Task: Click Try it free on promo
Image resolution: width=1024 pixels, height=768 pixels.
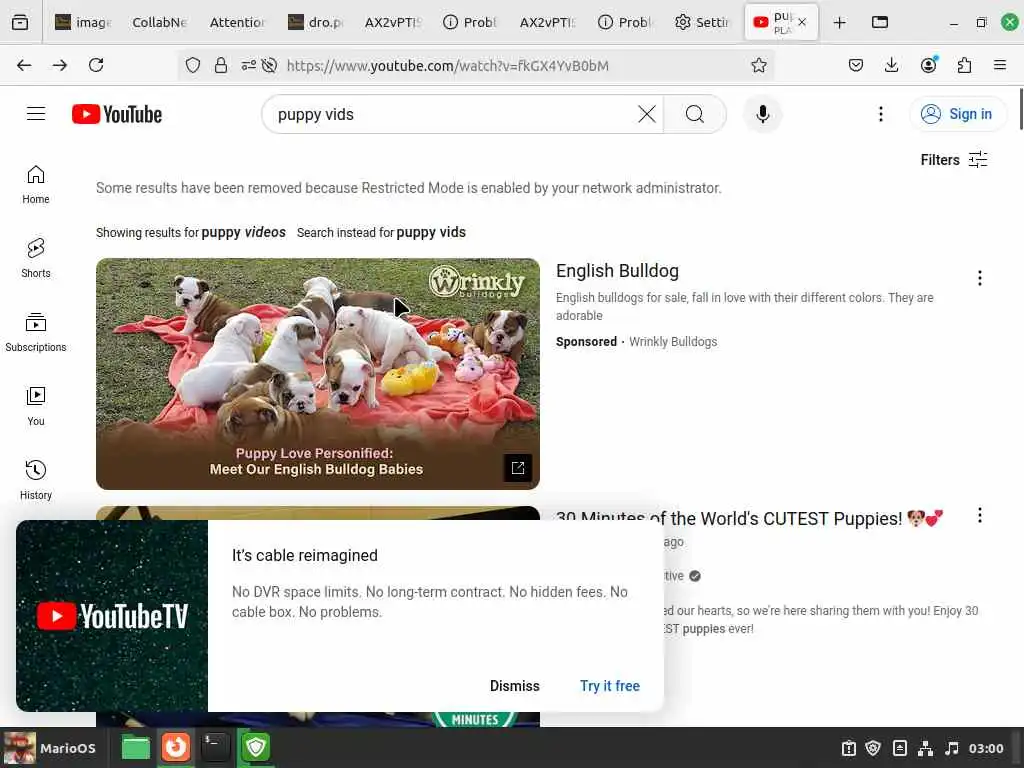Action: [610, 686]
